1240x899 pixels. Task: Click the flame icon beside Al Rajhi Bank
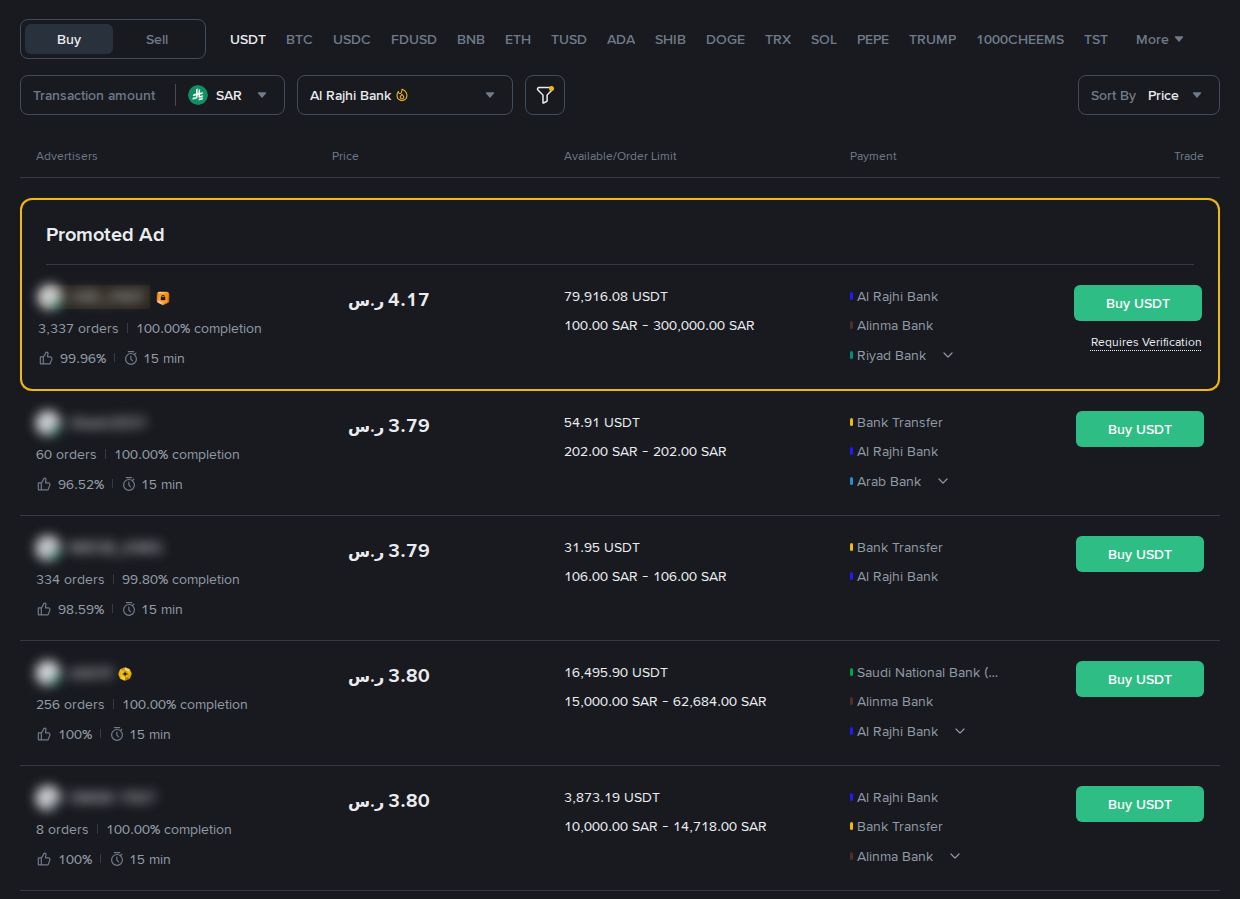pos(402,96)
